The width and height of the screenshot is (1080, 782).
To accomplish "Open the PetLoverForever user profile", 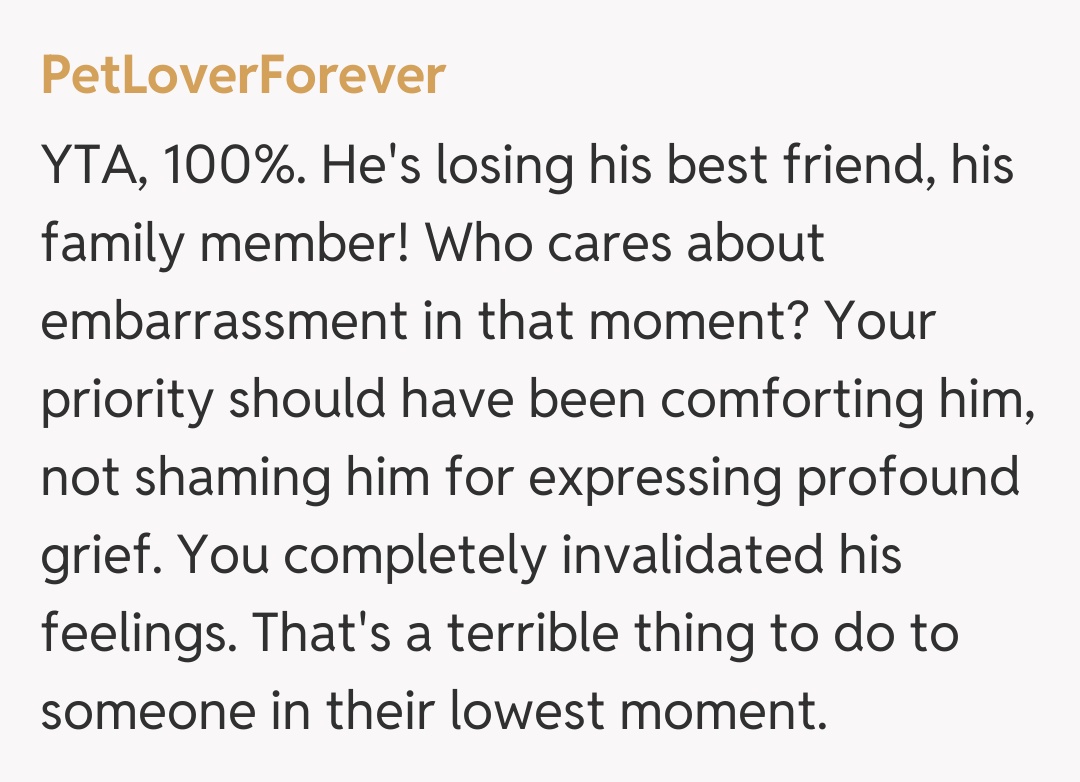I will (x=243, y=76).
